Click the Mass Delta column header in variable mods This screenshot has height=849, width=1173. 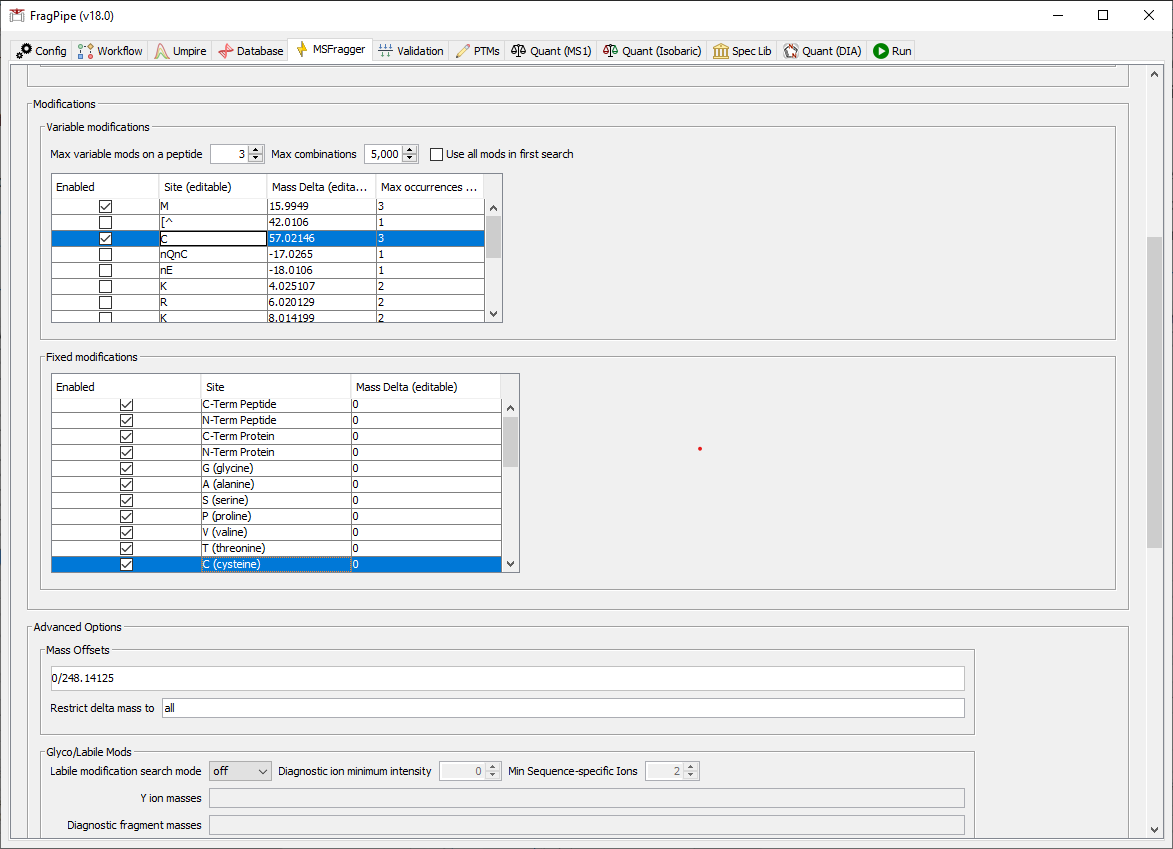(321, 187)
